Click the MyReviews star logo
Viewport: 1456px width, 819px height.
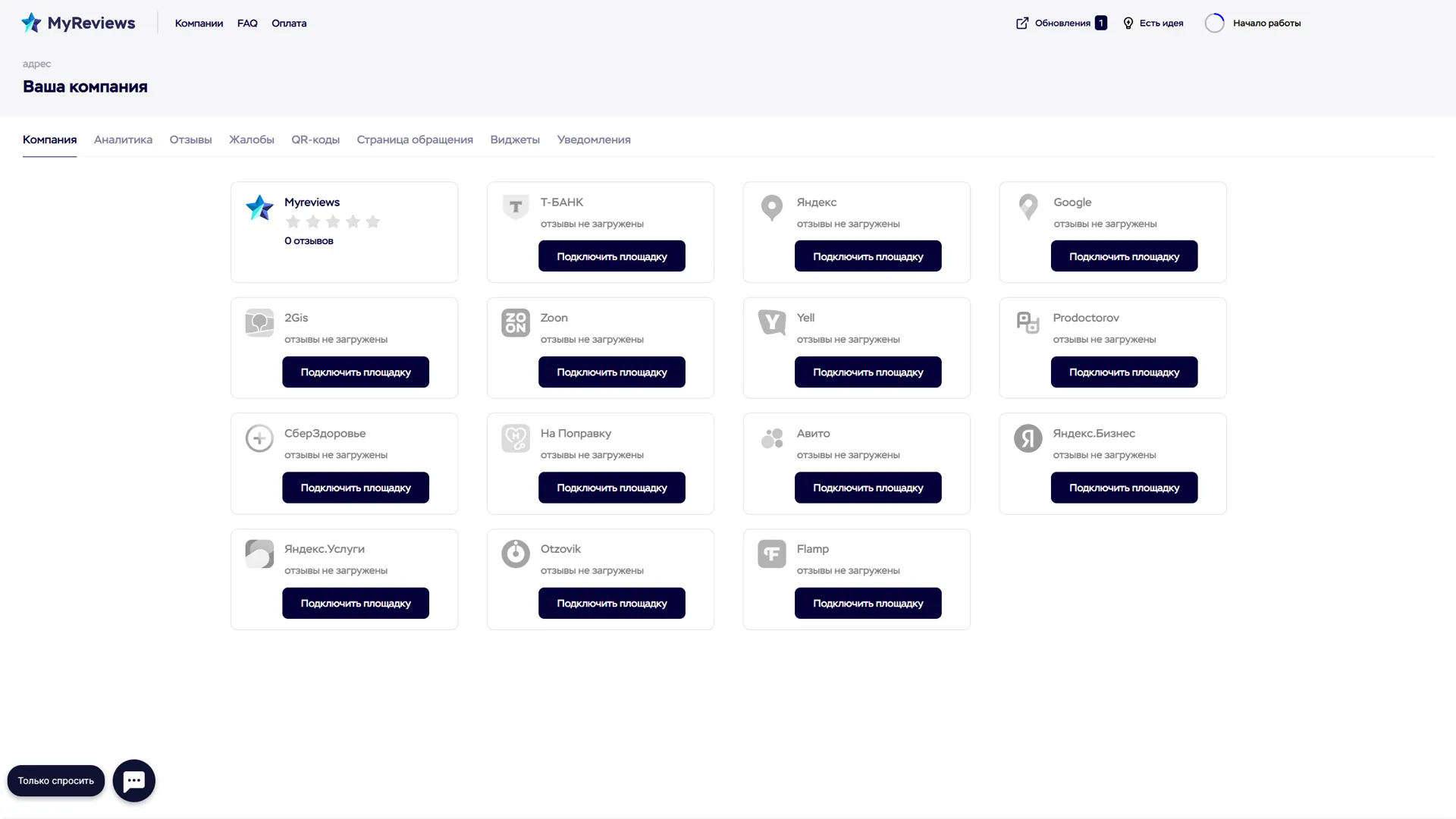[31, 23]
